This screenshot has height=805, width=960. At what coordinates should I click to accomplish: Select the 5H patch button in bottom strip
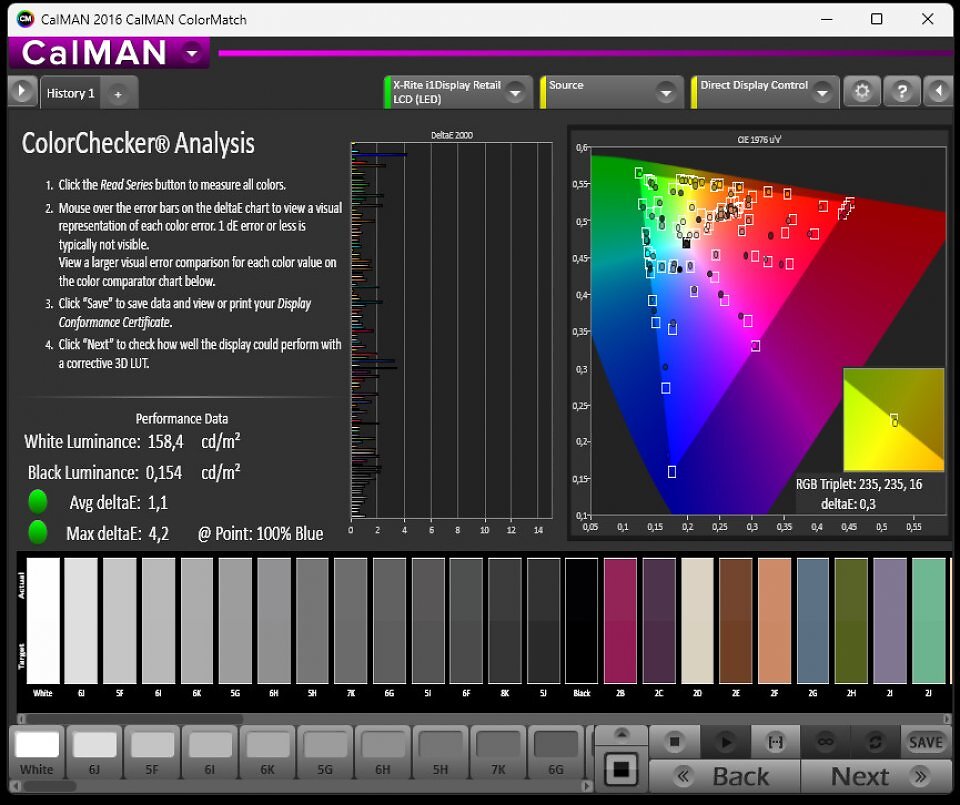point(440,754)
